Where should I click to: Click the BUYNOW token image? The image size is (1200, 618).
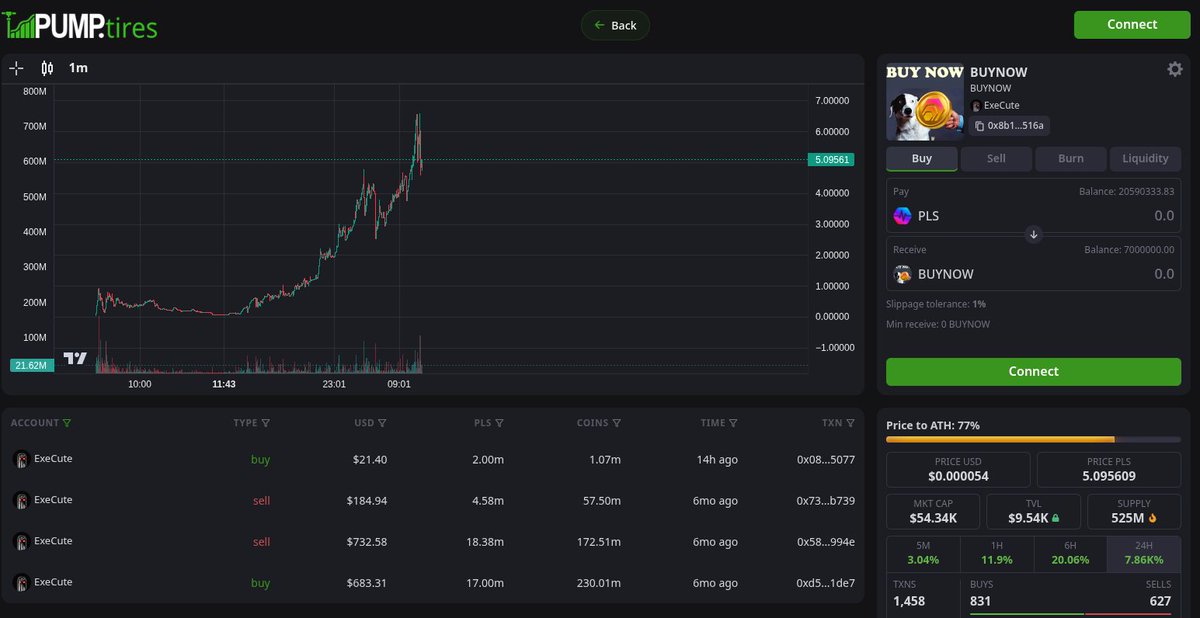pos(925,101)
